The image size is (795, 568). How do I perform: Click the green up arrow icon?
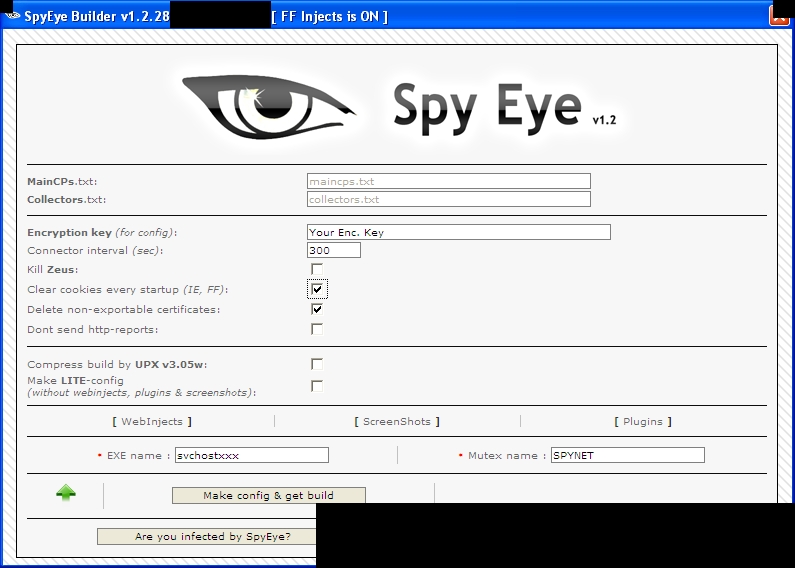pyautogui.click(x=66, y=493)
